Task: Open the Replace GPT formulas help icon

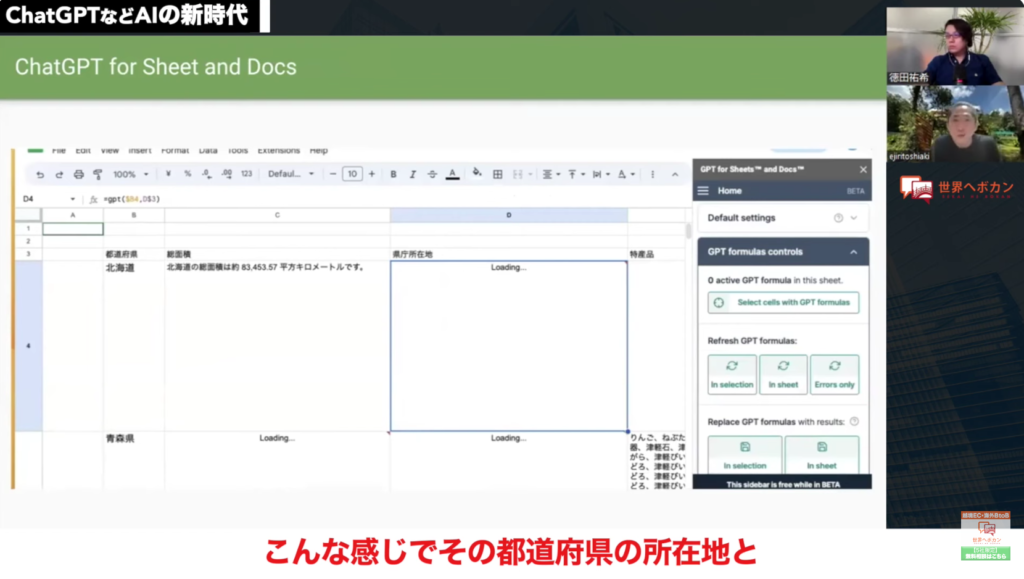Action: coord(854,422)
